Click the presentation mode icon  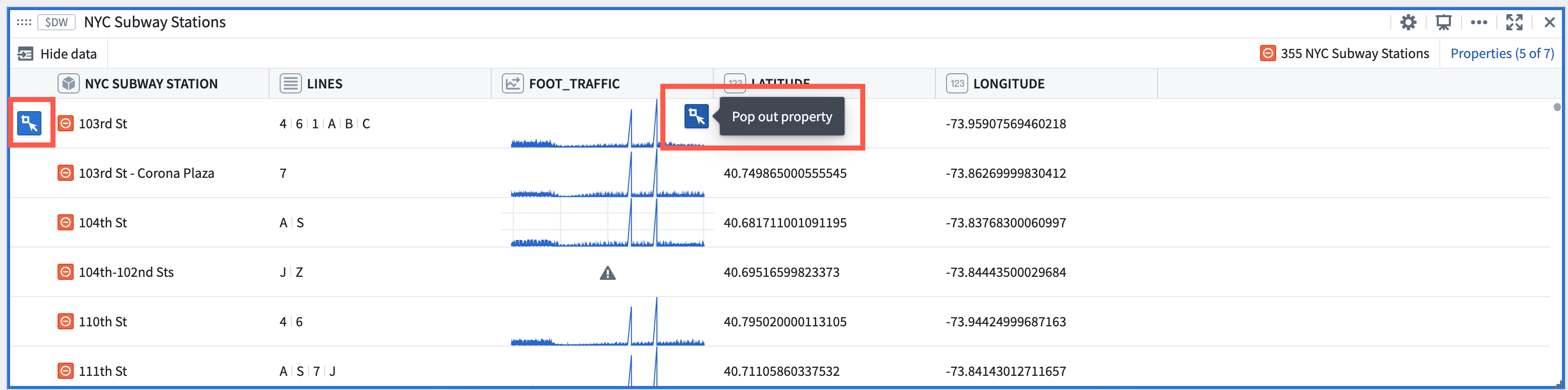click(x=1443, y=23)
